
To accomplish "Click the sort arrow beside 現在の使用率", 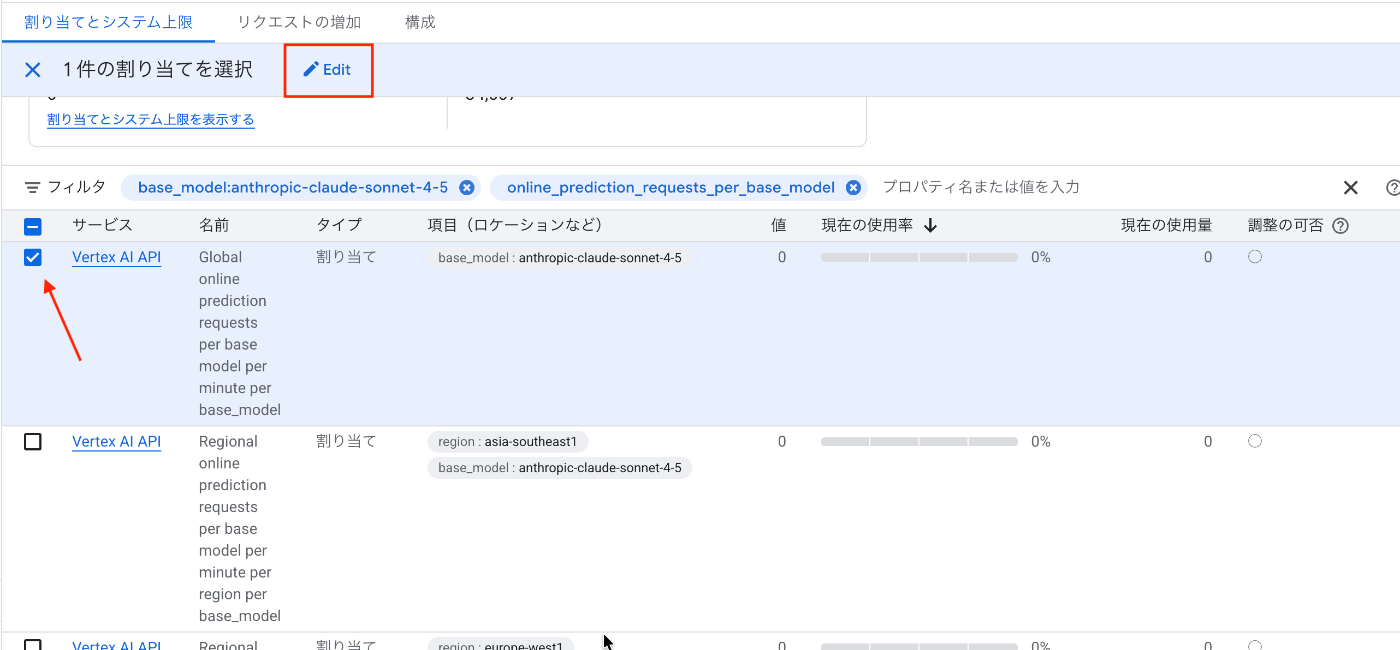I will [930, 226].
